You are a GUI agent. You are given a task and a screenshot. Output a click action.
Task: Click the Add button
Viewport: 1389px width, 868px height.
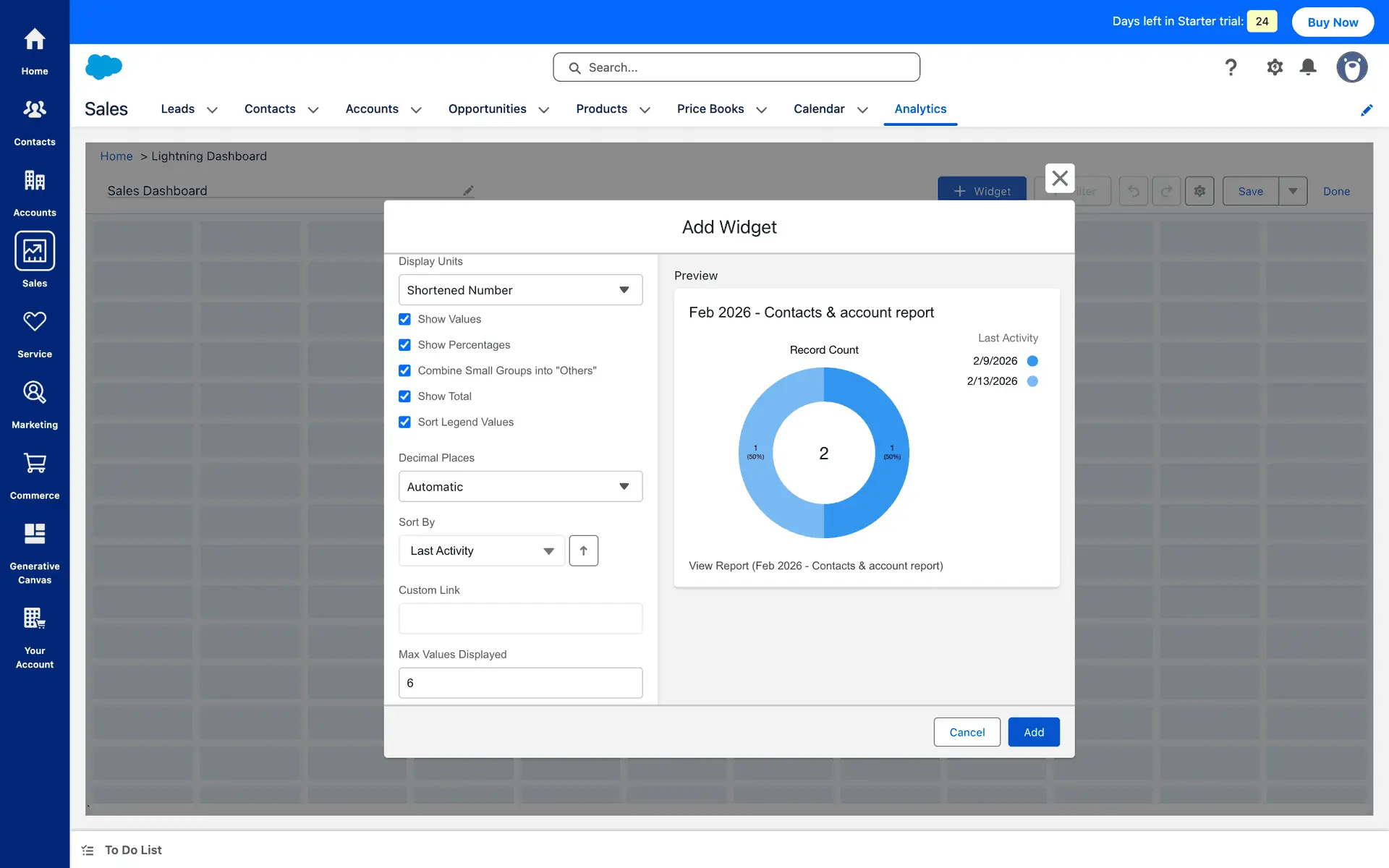point(1033,732)
